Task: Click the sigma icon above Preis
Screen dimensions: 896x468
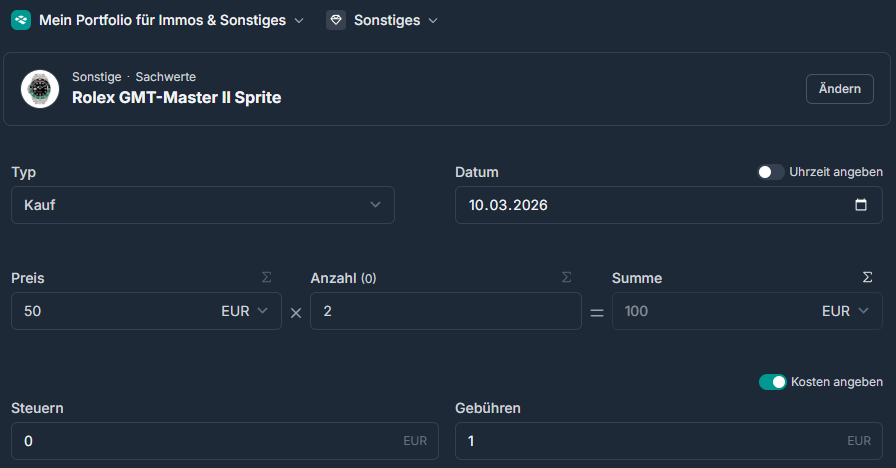Action: 266,277
